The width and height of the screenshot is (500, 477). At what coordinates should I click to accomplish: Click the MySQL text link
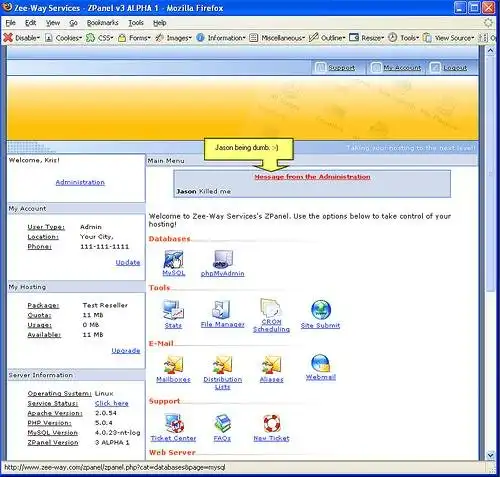(x=174, y=273)
